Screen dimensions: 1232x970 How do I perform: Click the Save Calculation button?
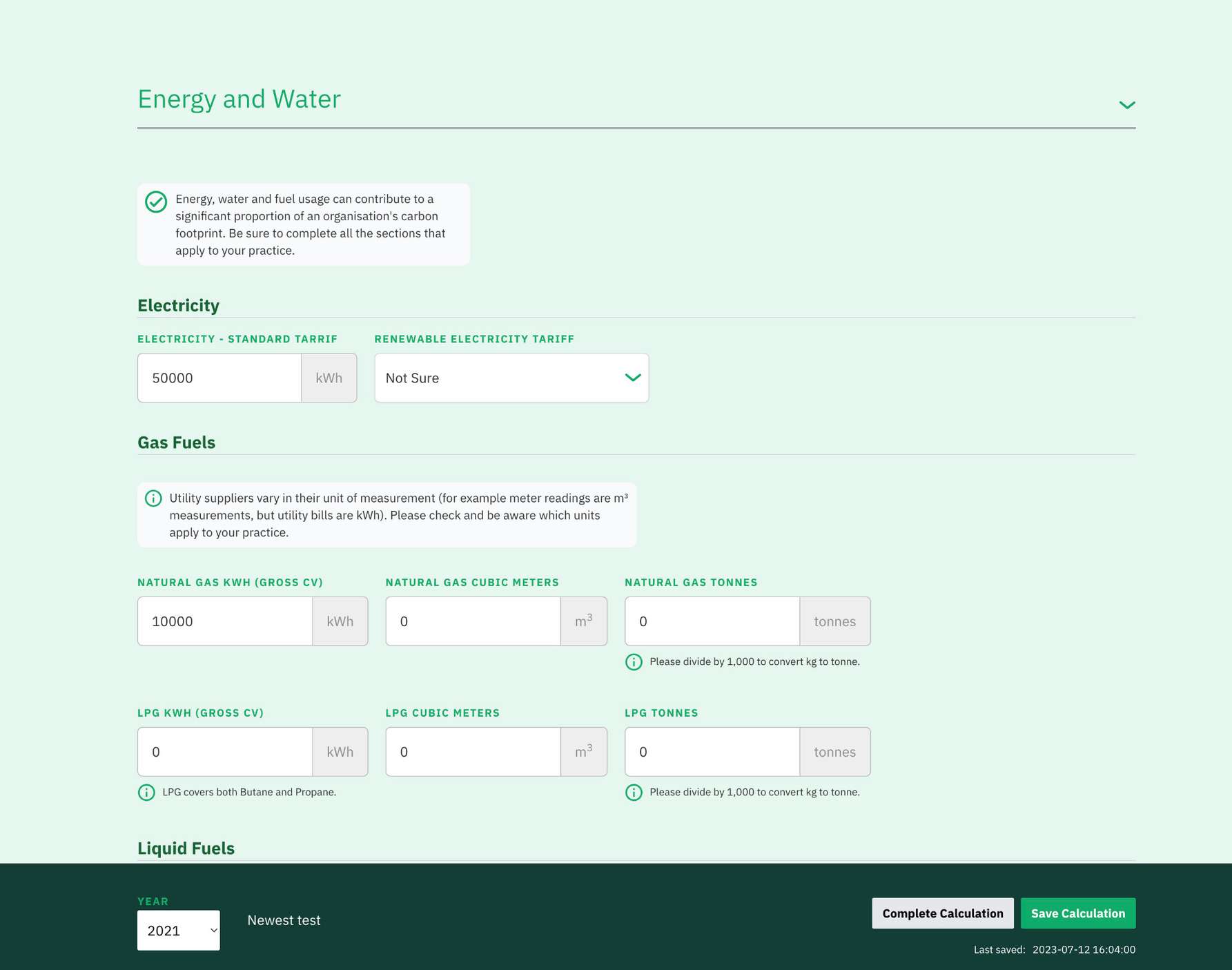coord(1078,913)
